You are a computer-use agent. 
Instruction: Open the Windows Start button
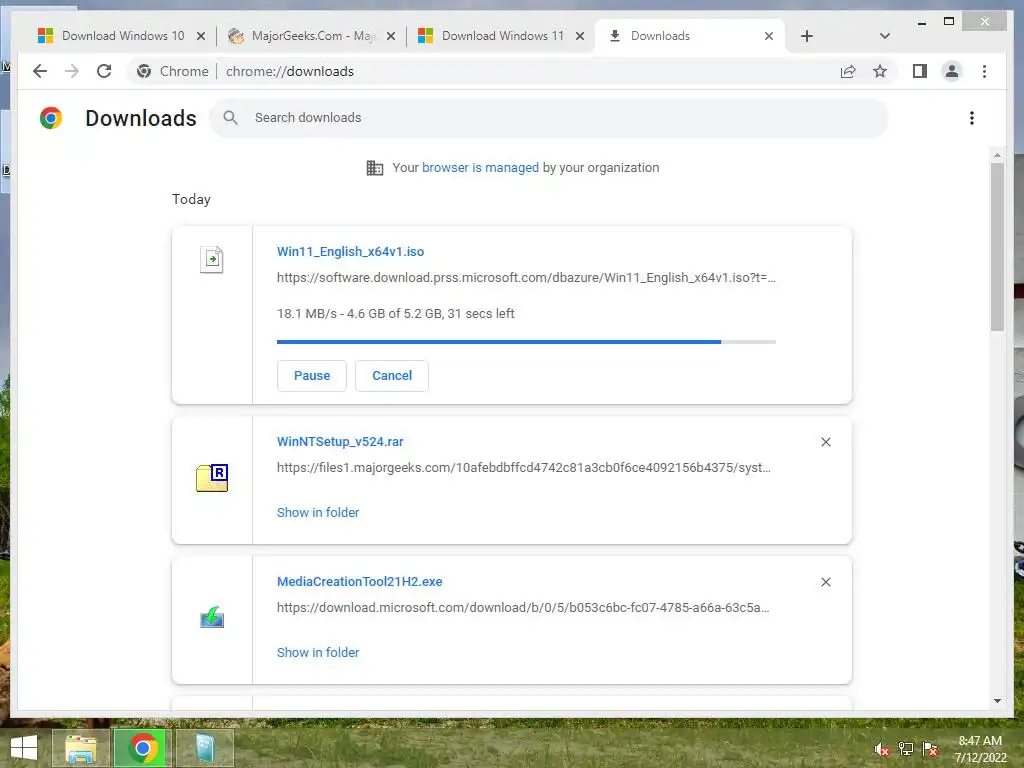pos(24,748)
